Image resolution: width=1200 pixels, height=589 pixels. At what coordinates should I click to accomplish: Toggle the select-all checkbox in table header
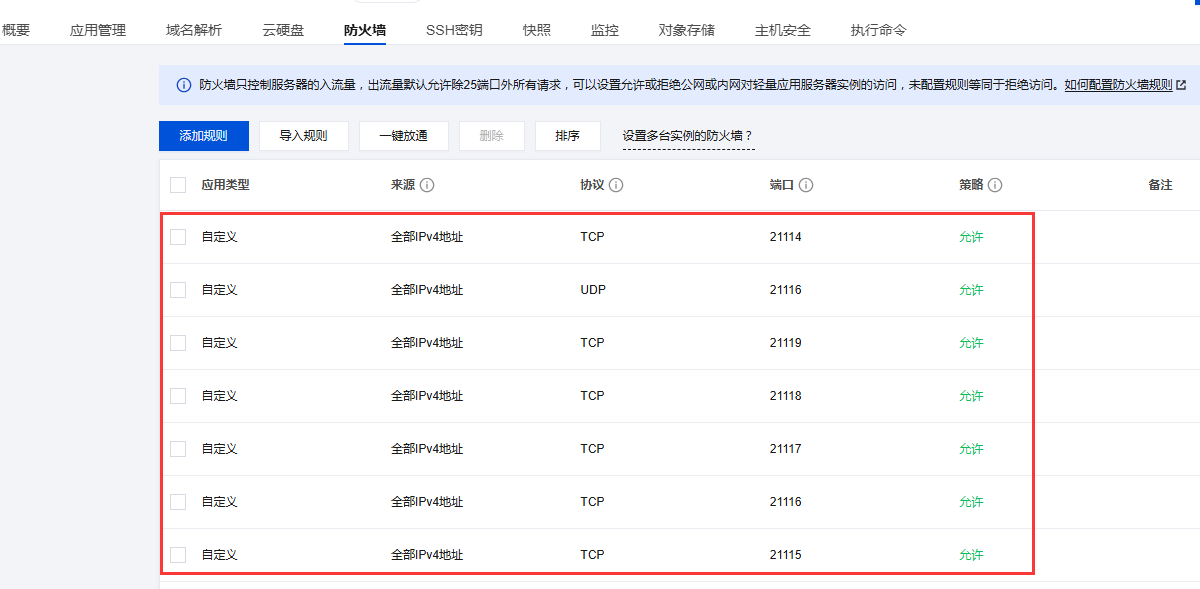[x=178, y=185]
